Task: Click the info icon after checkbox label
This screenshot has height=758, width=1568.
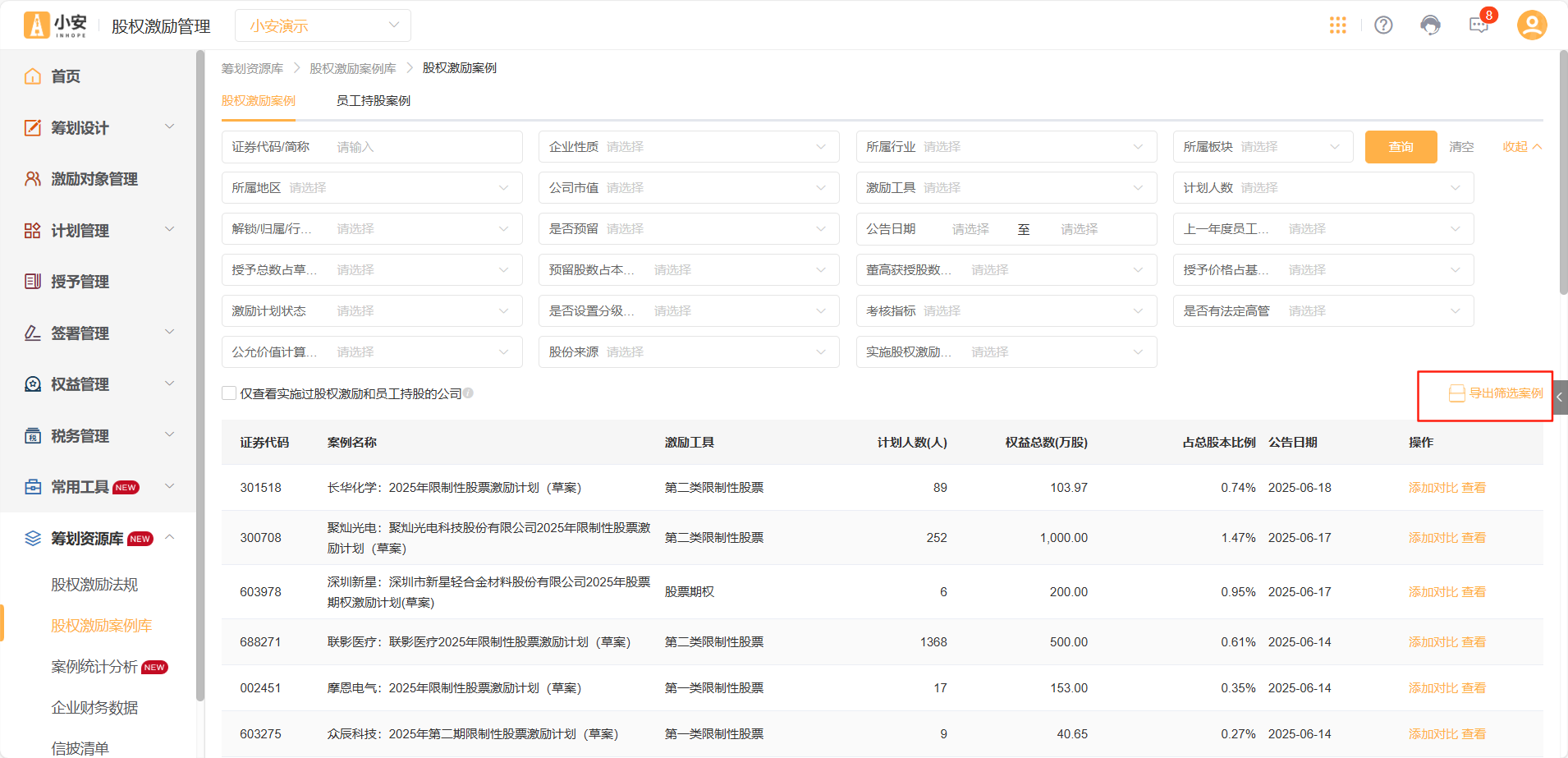Action: 468,393
